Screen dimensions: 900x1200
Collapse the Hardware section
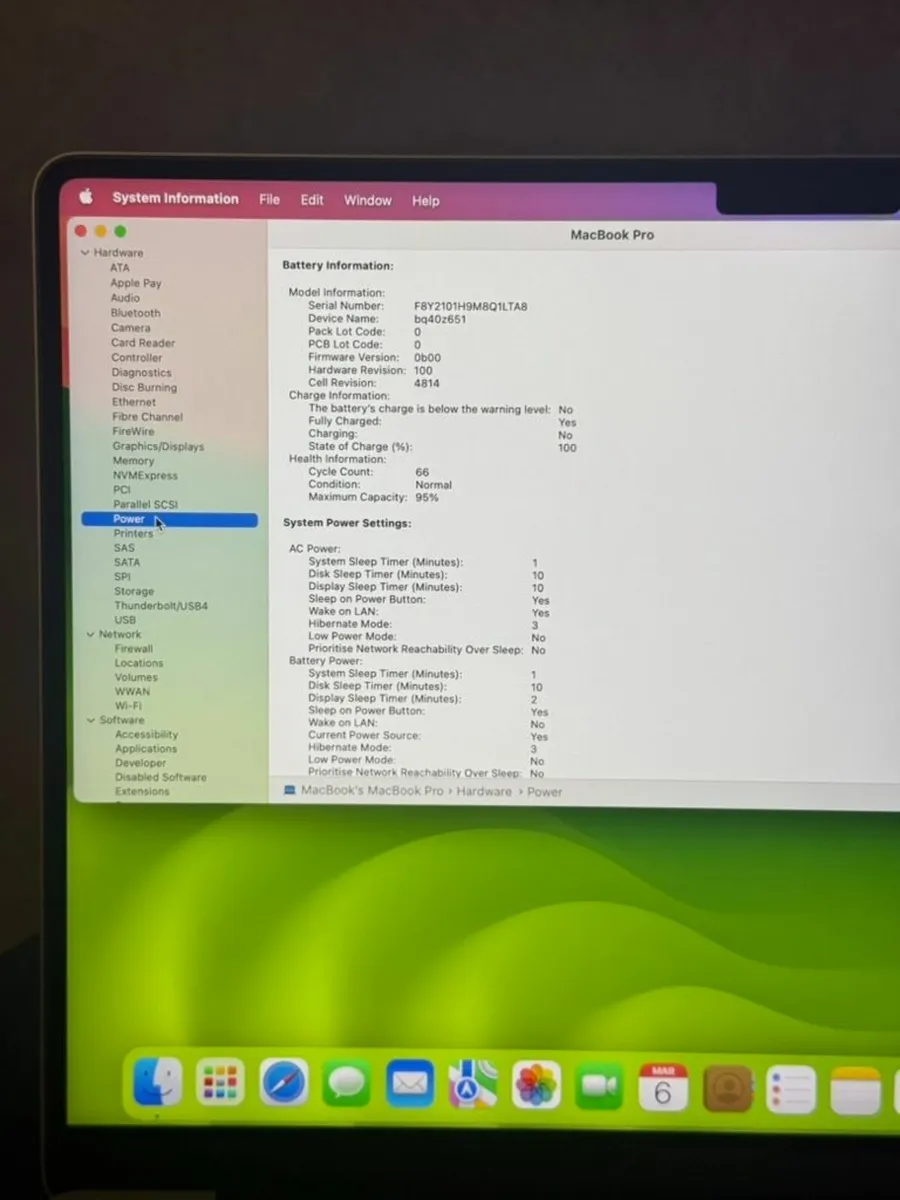[x=85, y=253]
